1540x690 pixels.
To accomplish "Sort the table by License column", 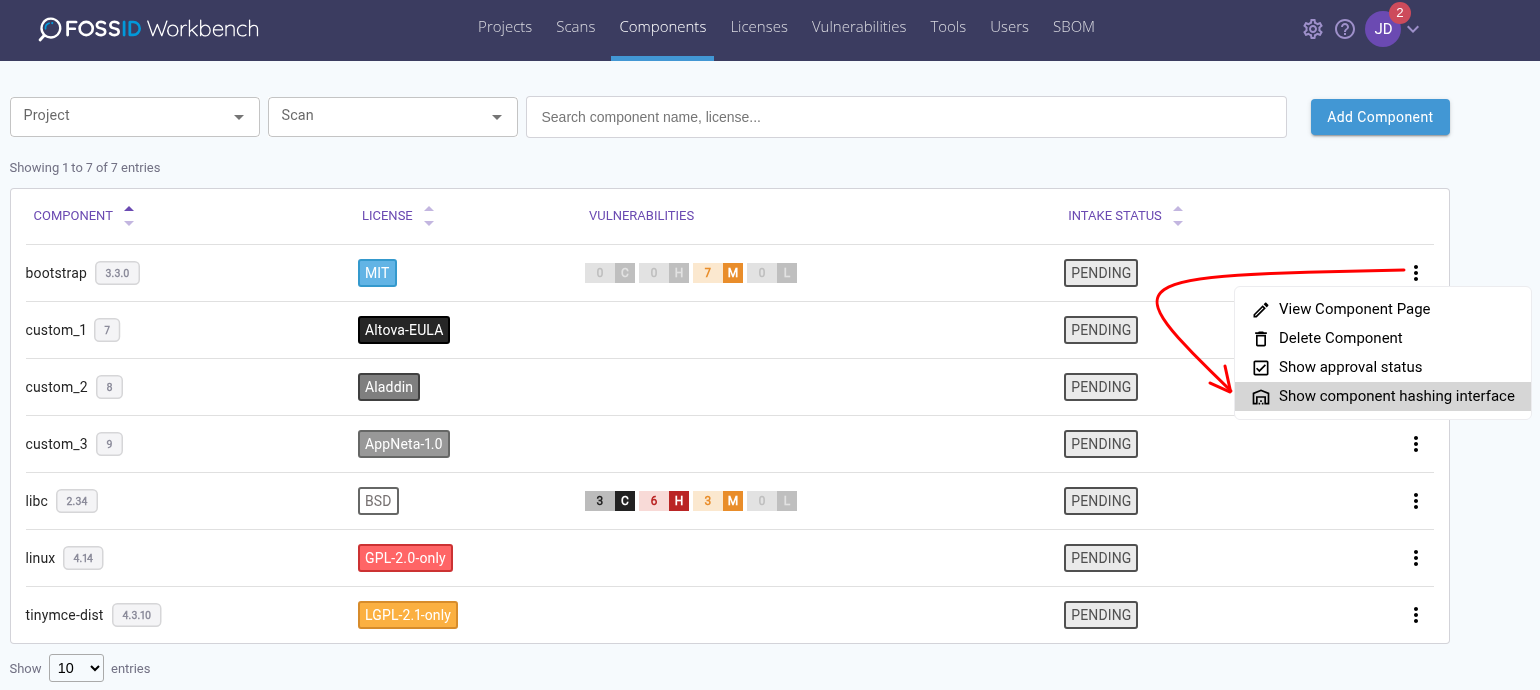I will (x=398, y=216).
